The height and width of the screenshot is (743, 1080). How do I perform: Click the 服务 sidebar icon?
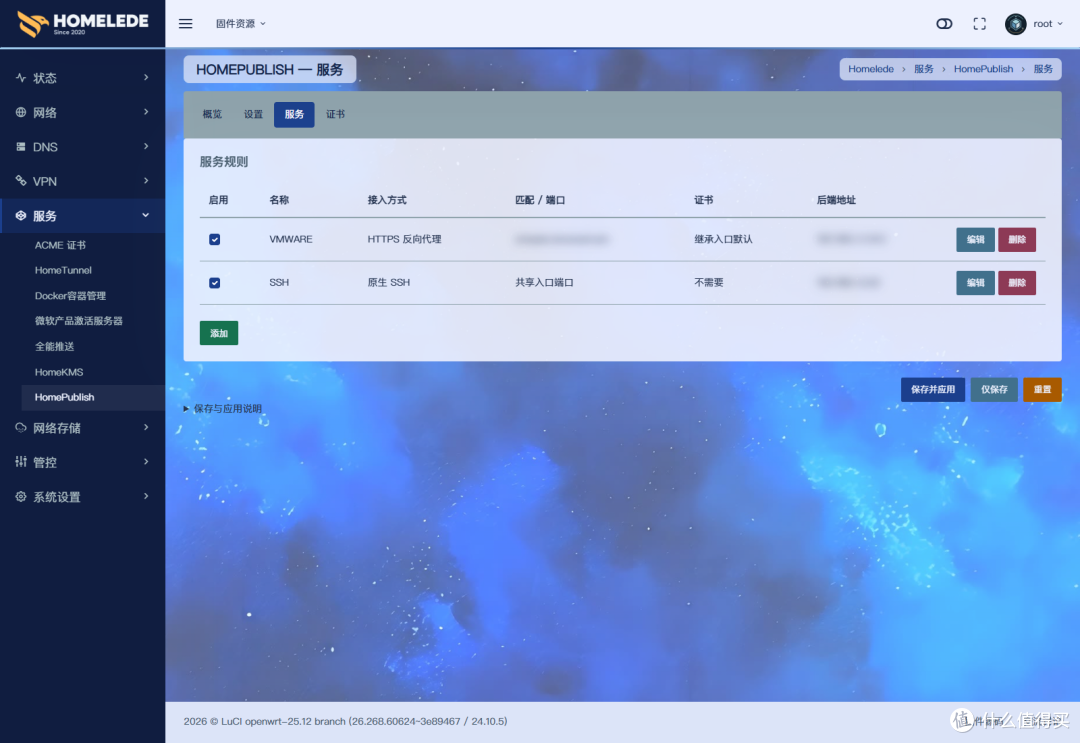(21, 216)
